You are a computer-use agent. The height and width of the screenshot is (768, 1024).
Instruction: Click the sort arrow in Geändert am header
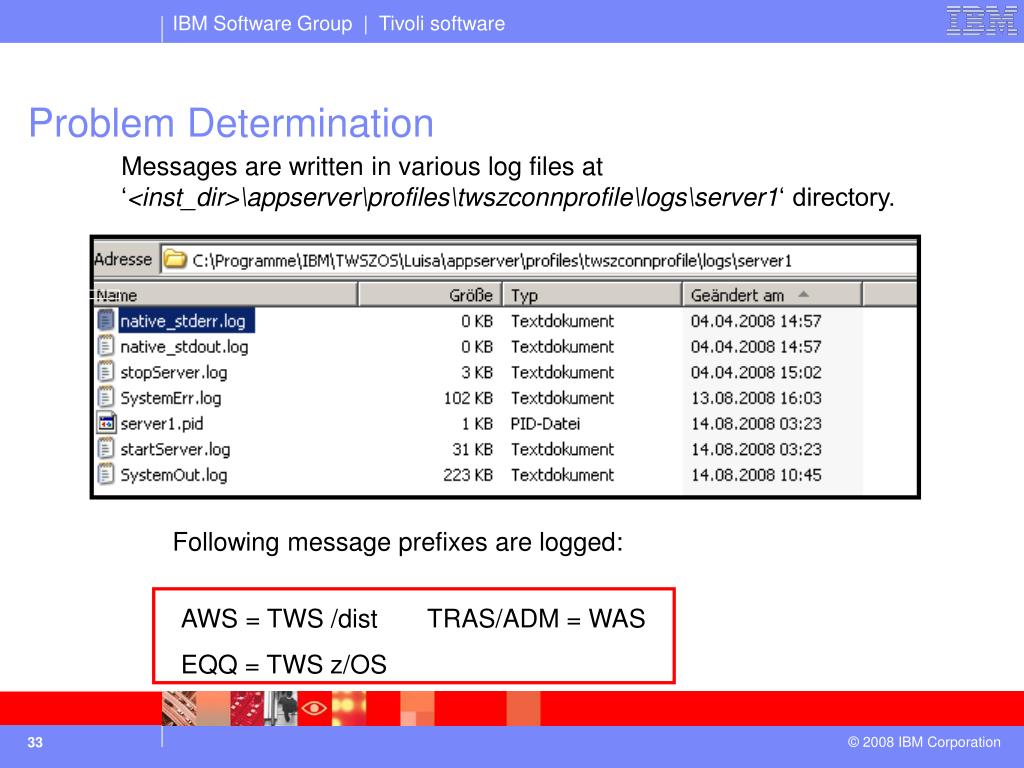pyautogui.click(x=803, y=295)
